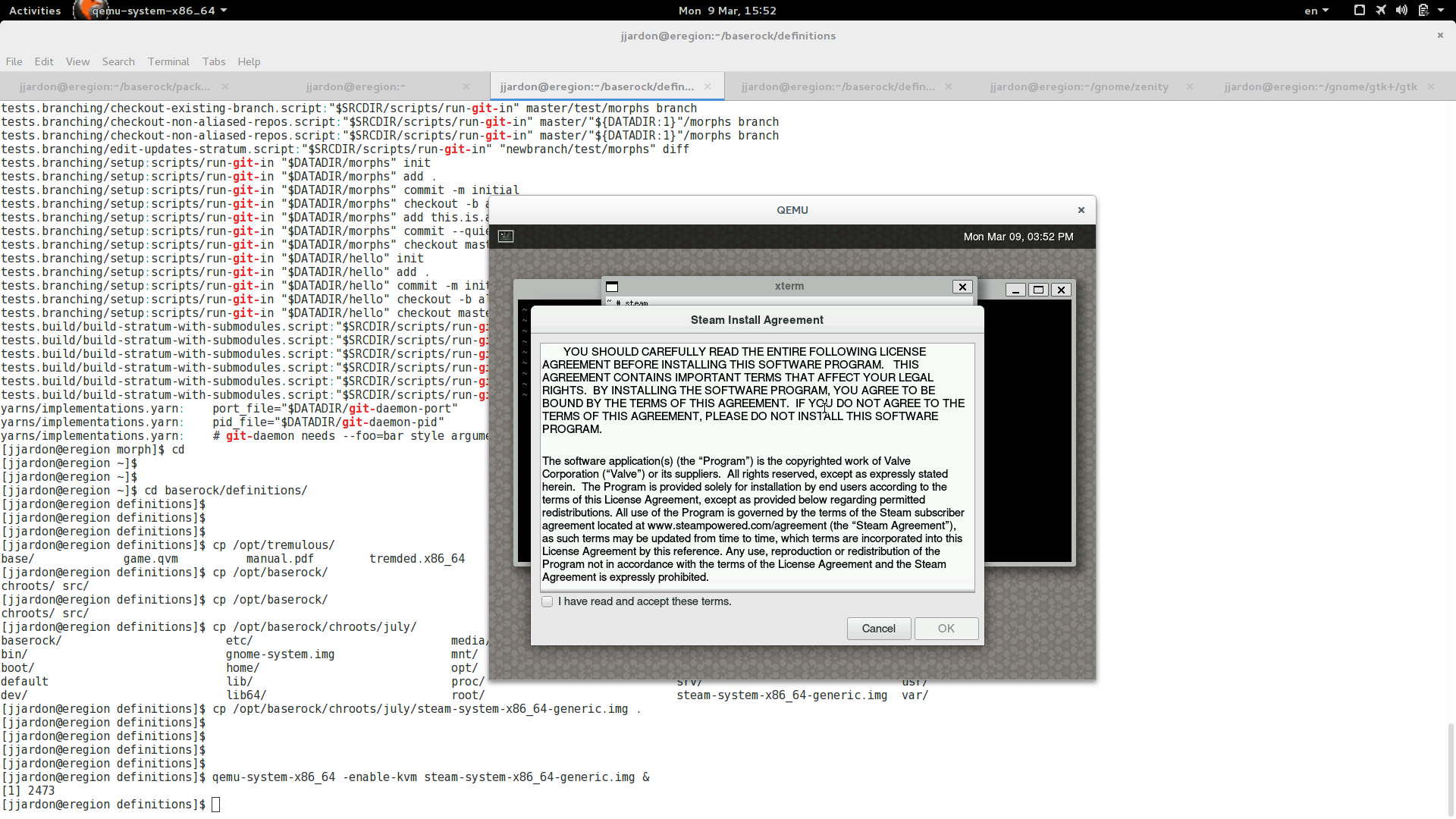Click the volume speaker icon
This screenshot has width=1456, height=819.
1401,10
